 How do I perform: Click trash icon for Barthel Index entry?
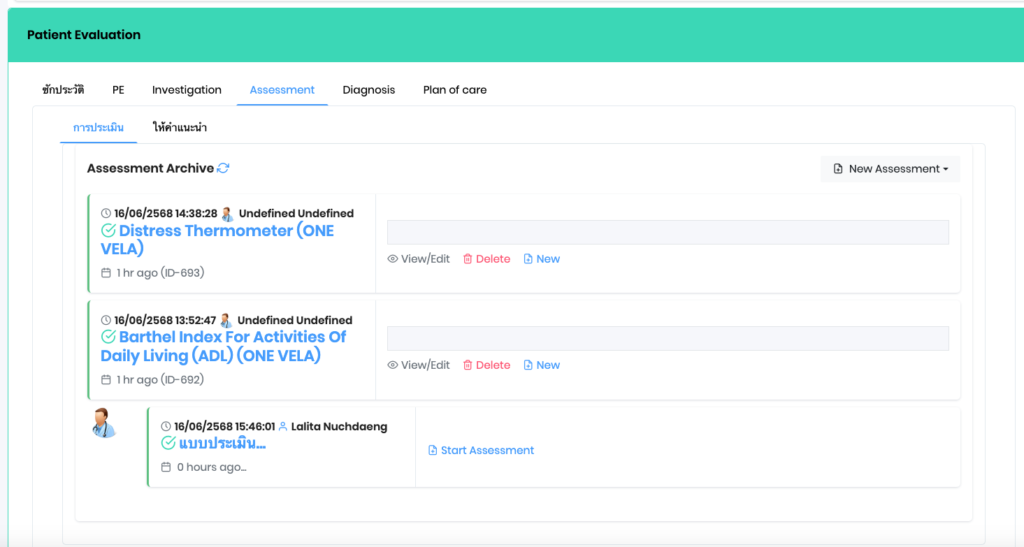pyautogui.click(x=467, y=365)
